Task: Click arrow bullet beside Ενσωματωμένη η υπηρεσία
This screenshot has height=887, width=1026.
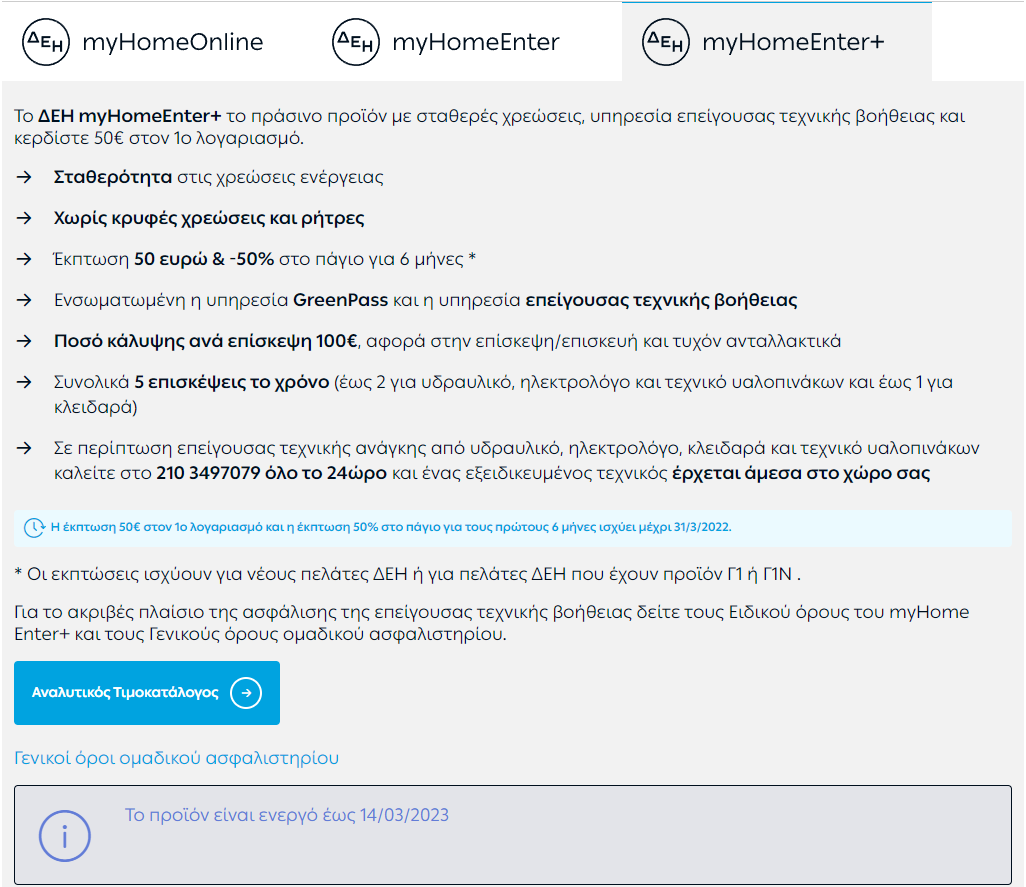Action: (x=24, y=300)
